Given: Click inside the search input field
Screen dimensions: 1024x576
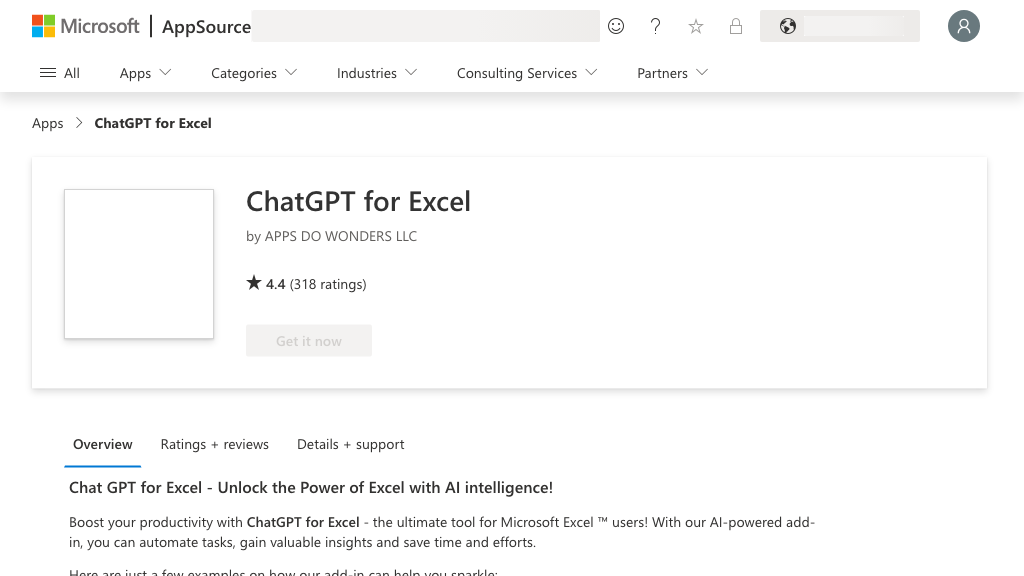Looking at the screenshot, I should point(424,25).
